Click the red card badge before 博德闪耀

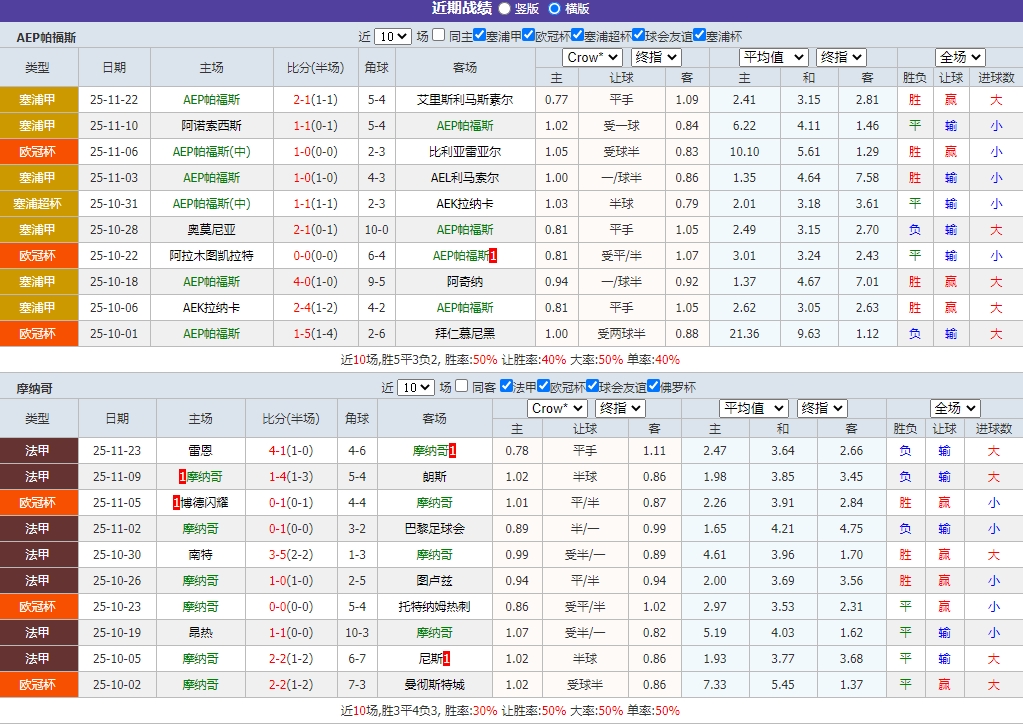tap(176, 502)
